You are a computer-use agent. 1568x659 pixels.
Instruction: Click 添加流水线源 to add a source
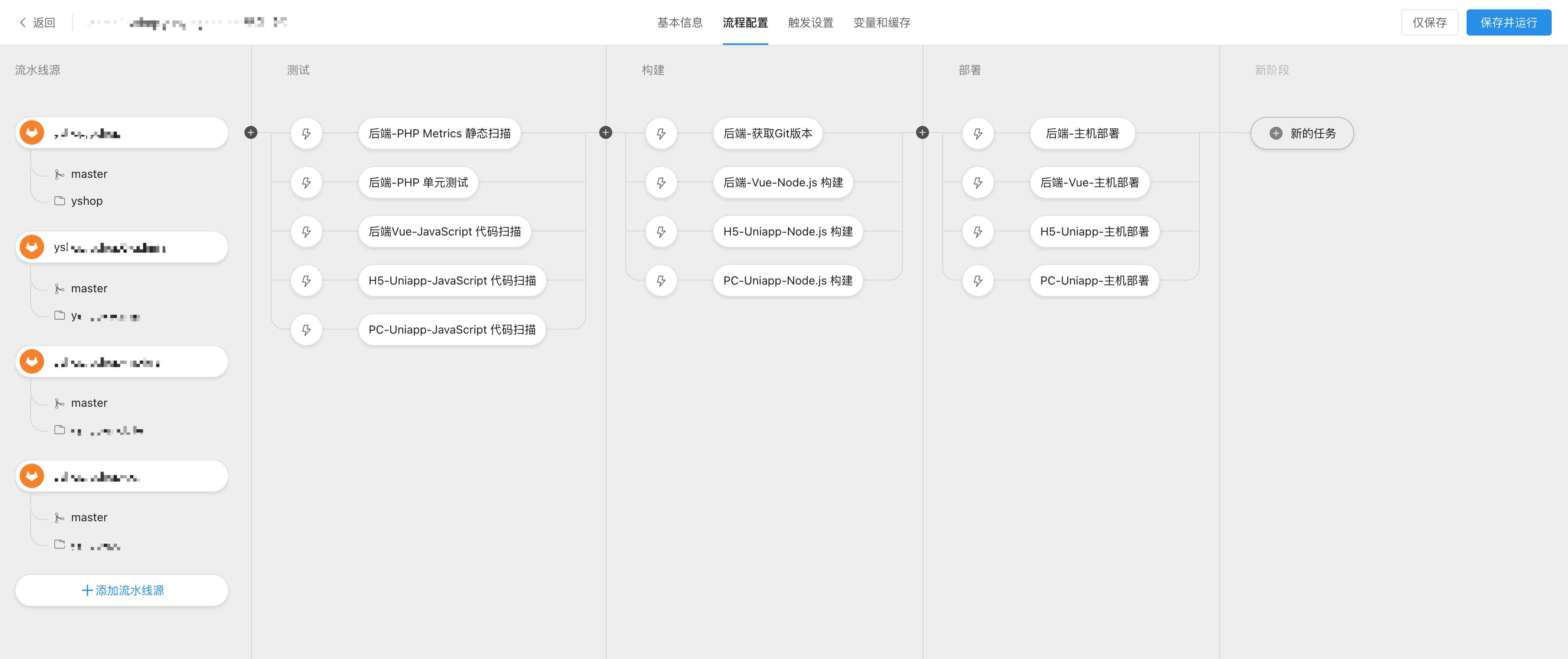tap(121, 590)
